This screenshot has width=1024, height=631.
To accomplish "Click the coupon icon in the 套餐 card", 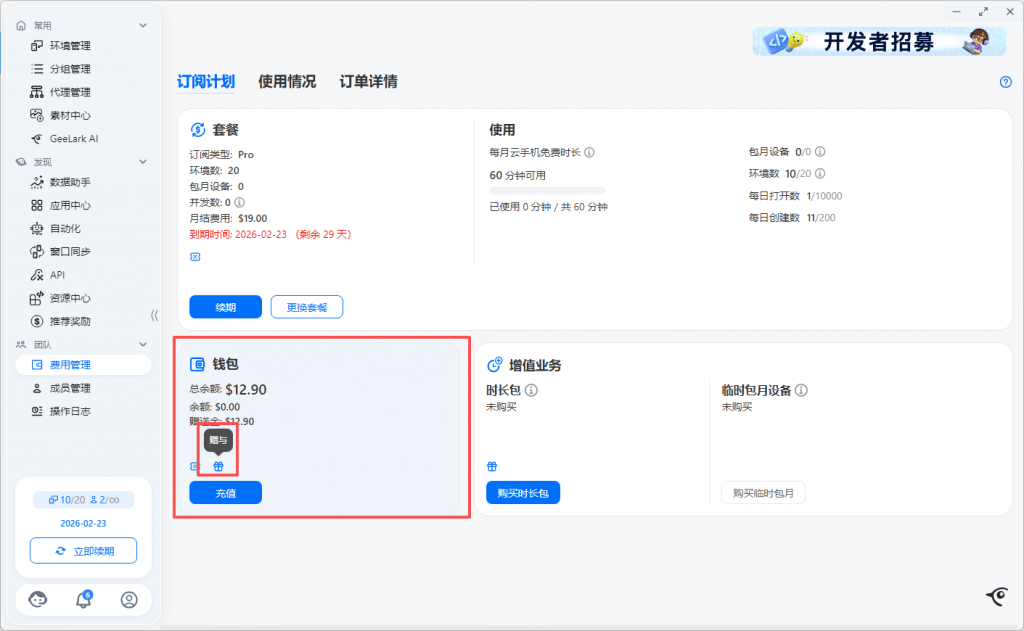I will [195, 257].
